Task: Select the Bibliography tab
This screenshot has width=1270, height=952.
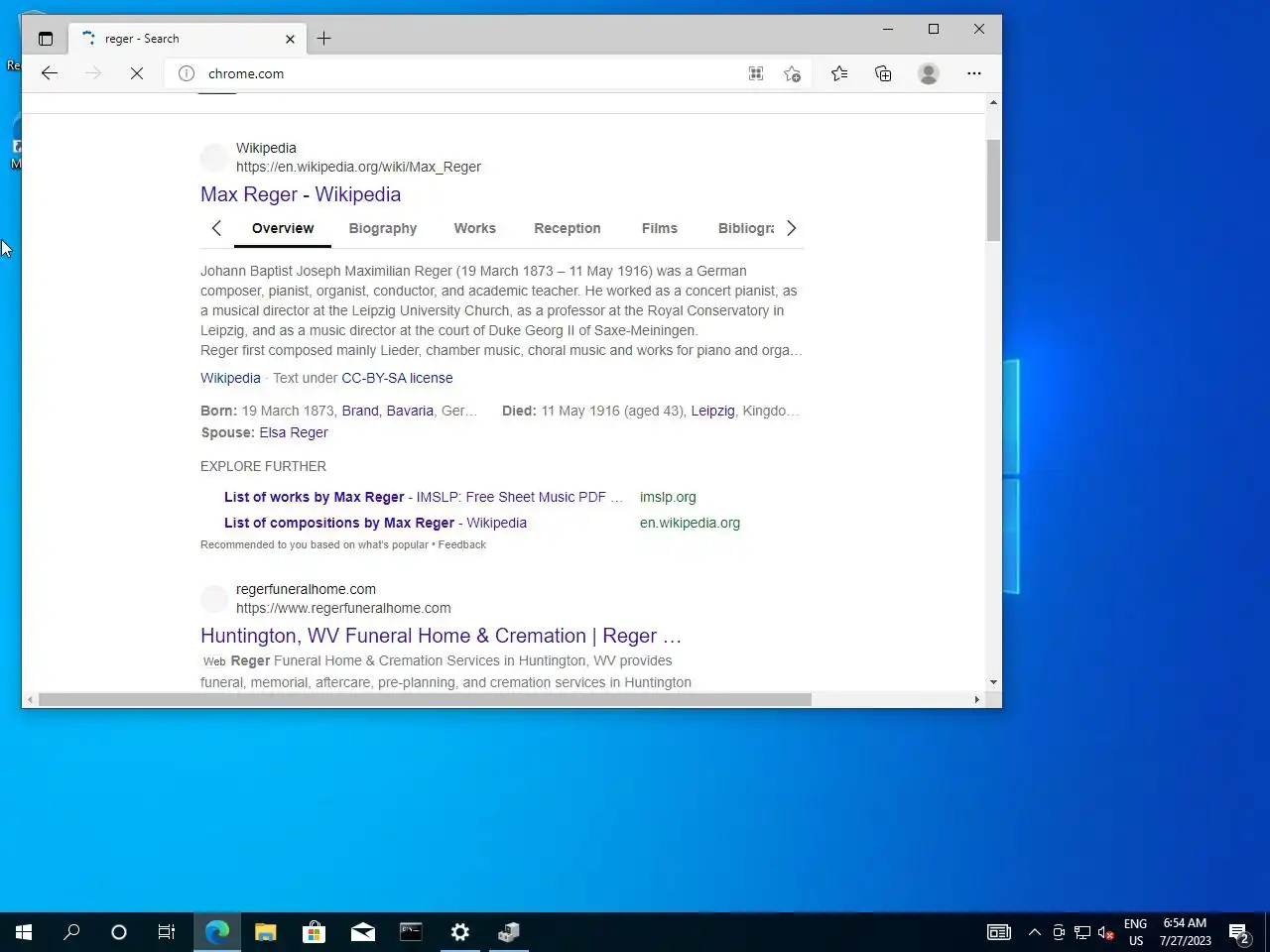Action: (x=746, y=228)
